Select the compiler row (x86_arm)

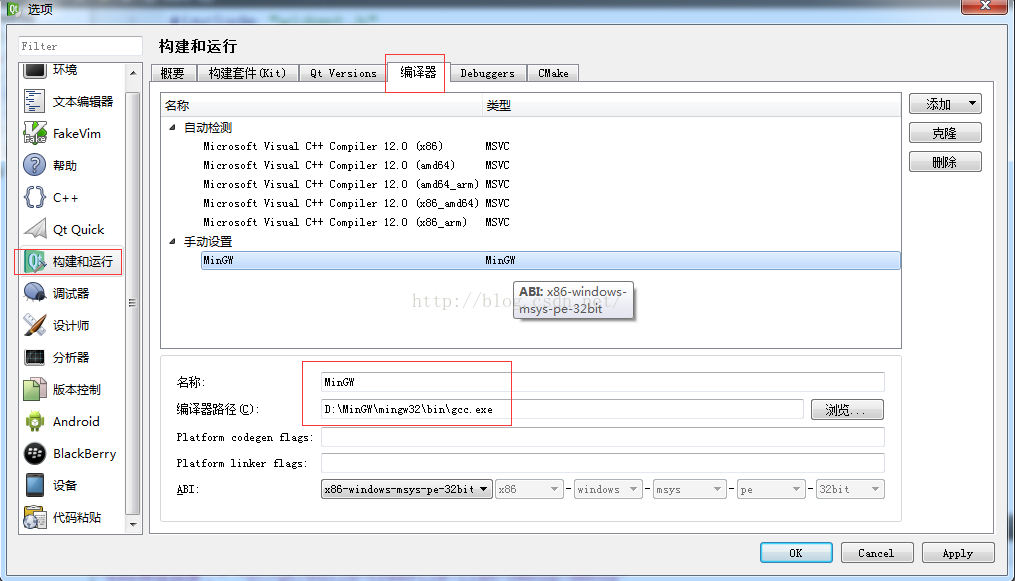point(550,222)
